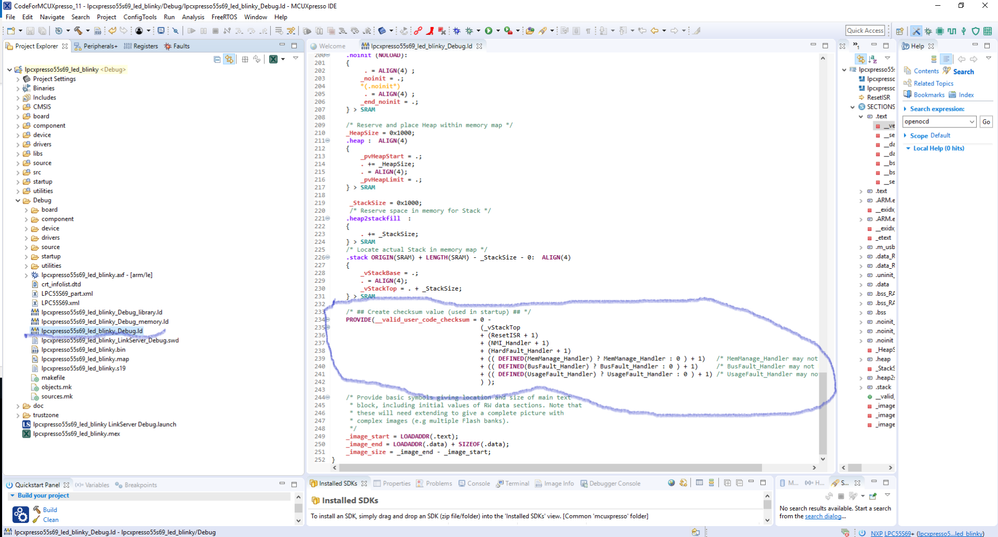Click the search dialog link

tap(823, 517)
